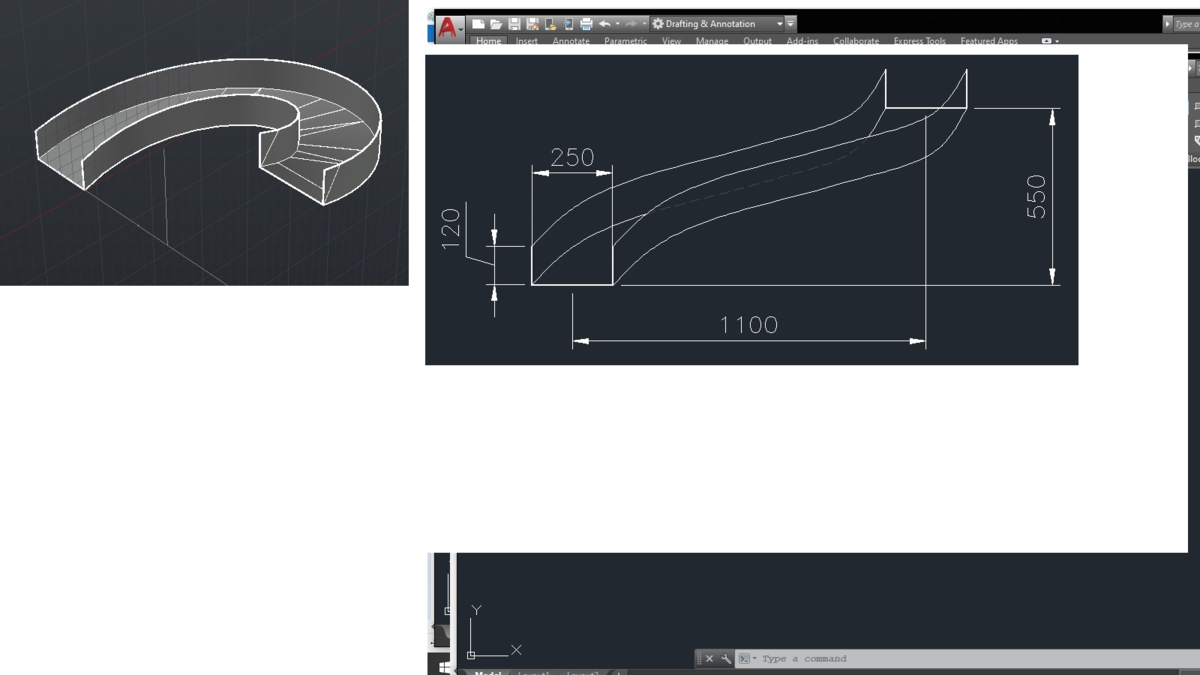
Task: Click the Open file icon
Action: (x=496, y=24)
